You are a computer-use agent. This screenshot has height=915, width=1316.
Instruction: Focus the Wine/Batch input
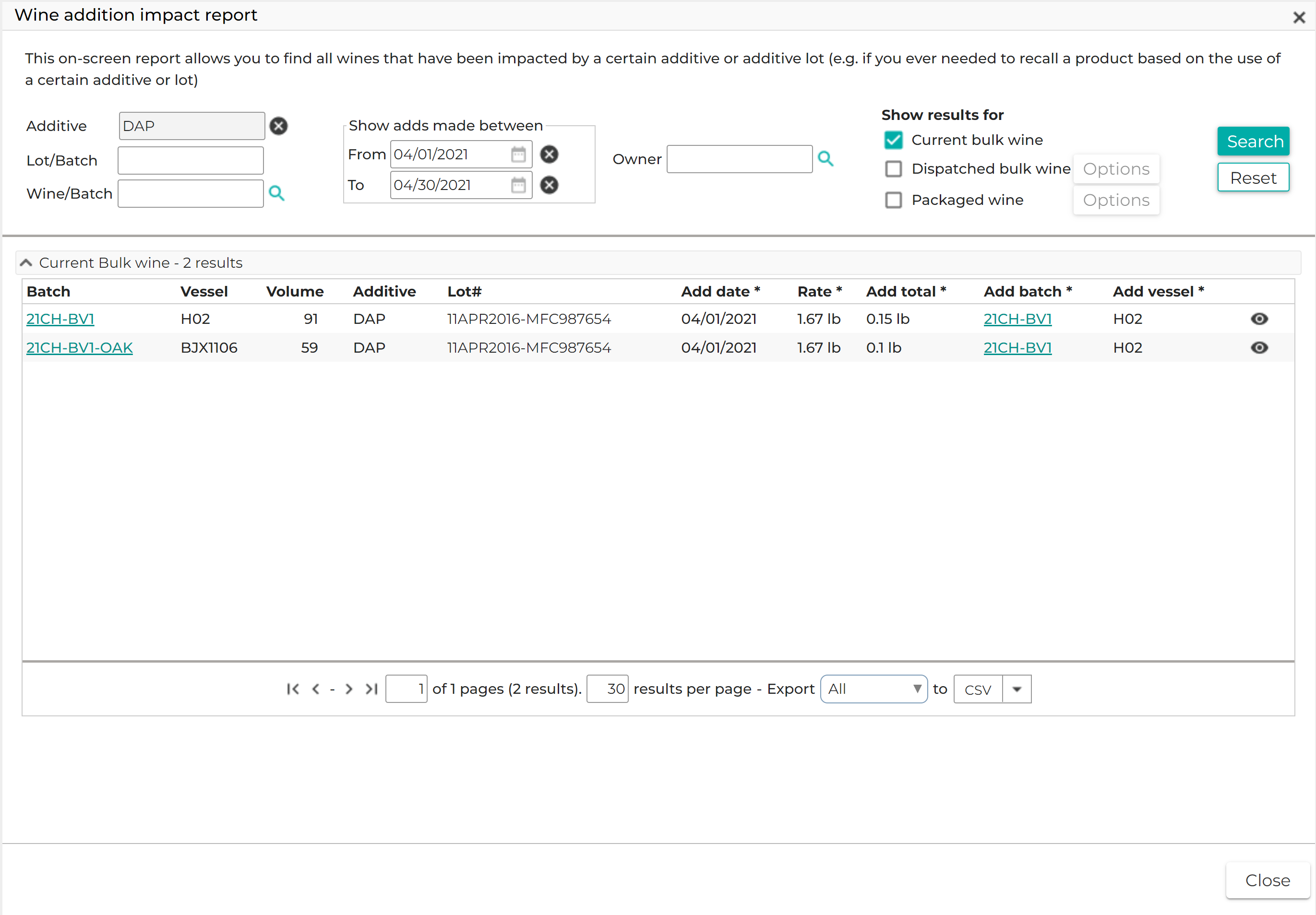coord(190,194)
